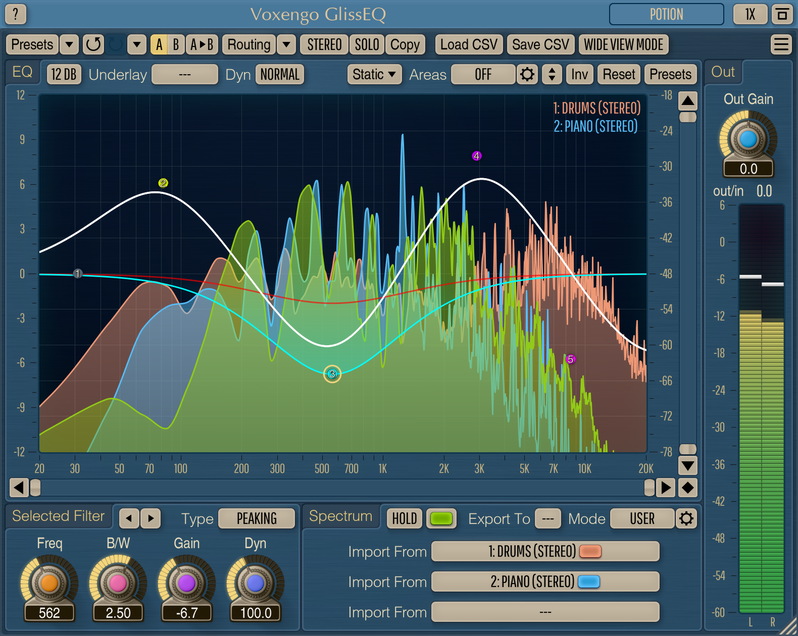Screen dimensions: 798x636
Task: Click the Out Gain knob
Action: [x=748, y=138]
